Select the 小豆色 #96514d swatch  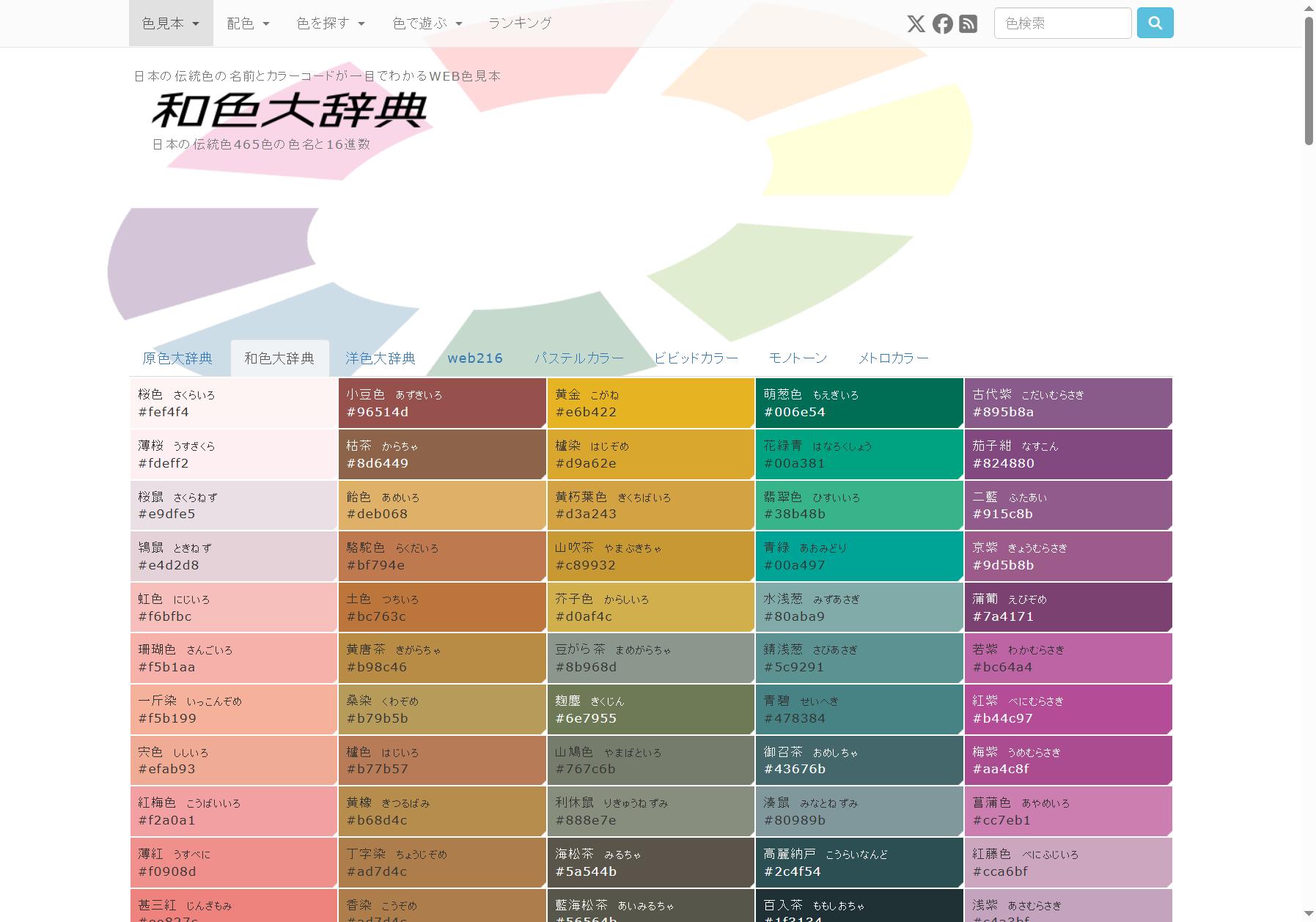[442, 403]
